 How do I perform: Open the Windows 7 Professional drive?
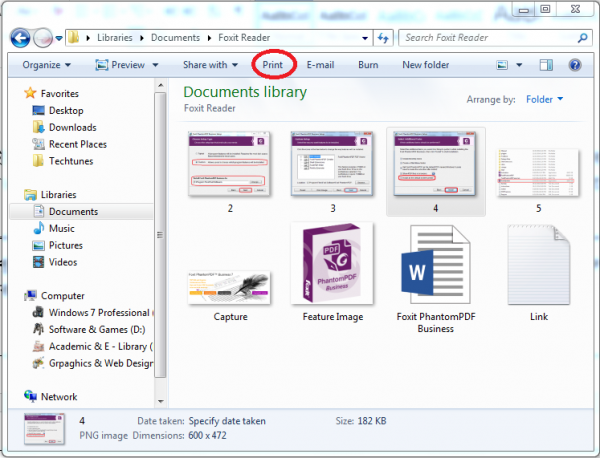coord(92,313)
